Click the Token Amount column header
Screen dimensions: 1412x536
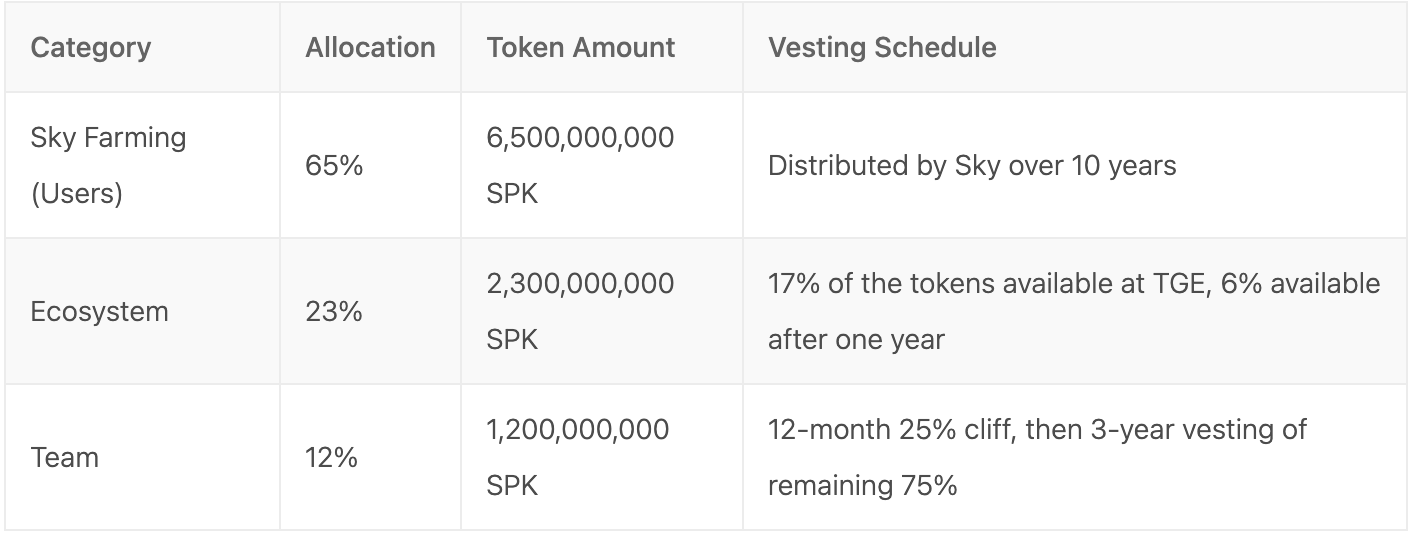click(x=581, y=48)
